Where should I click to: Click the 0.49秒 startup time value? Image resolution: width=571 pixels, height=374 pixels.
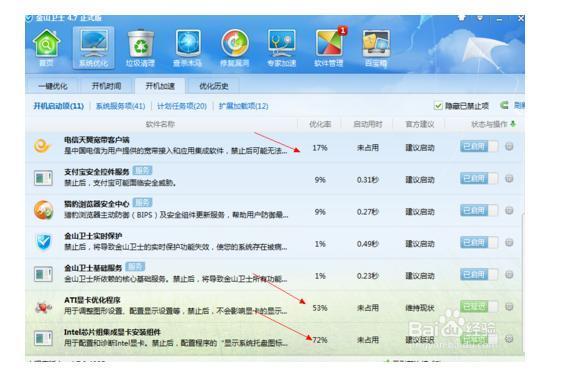click(367, 244)
